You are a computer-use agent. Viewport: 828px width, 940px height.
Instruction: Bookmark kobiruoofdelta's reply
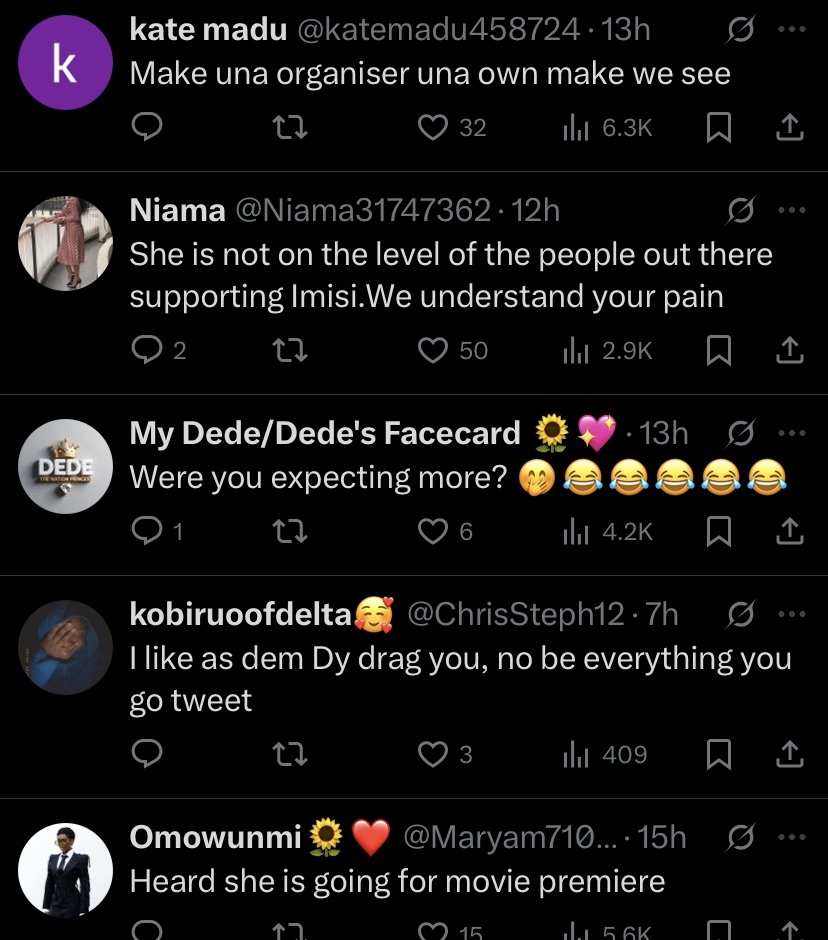[719, 755]
